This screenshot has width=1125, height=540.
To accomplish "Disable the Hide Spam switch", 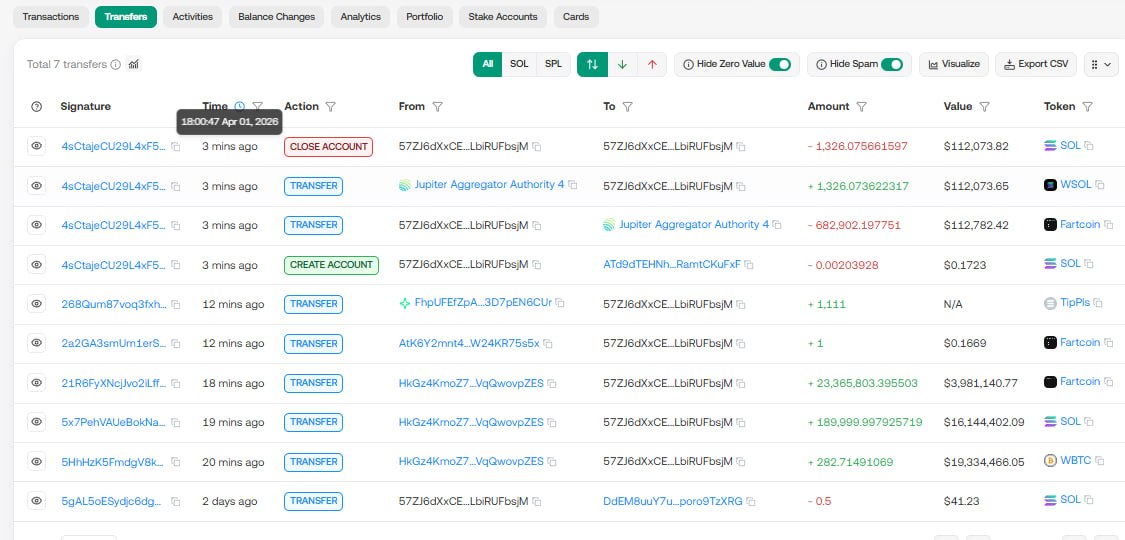I will (892, 64).
